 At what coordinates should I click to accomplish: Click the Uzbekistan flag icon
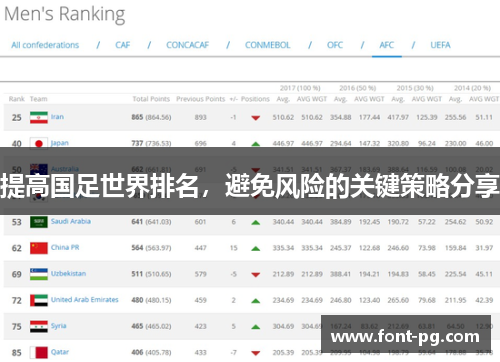point(39,274)
